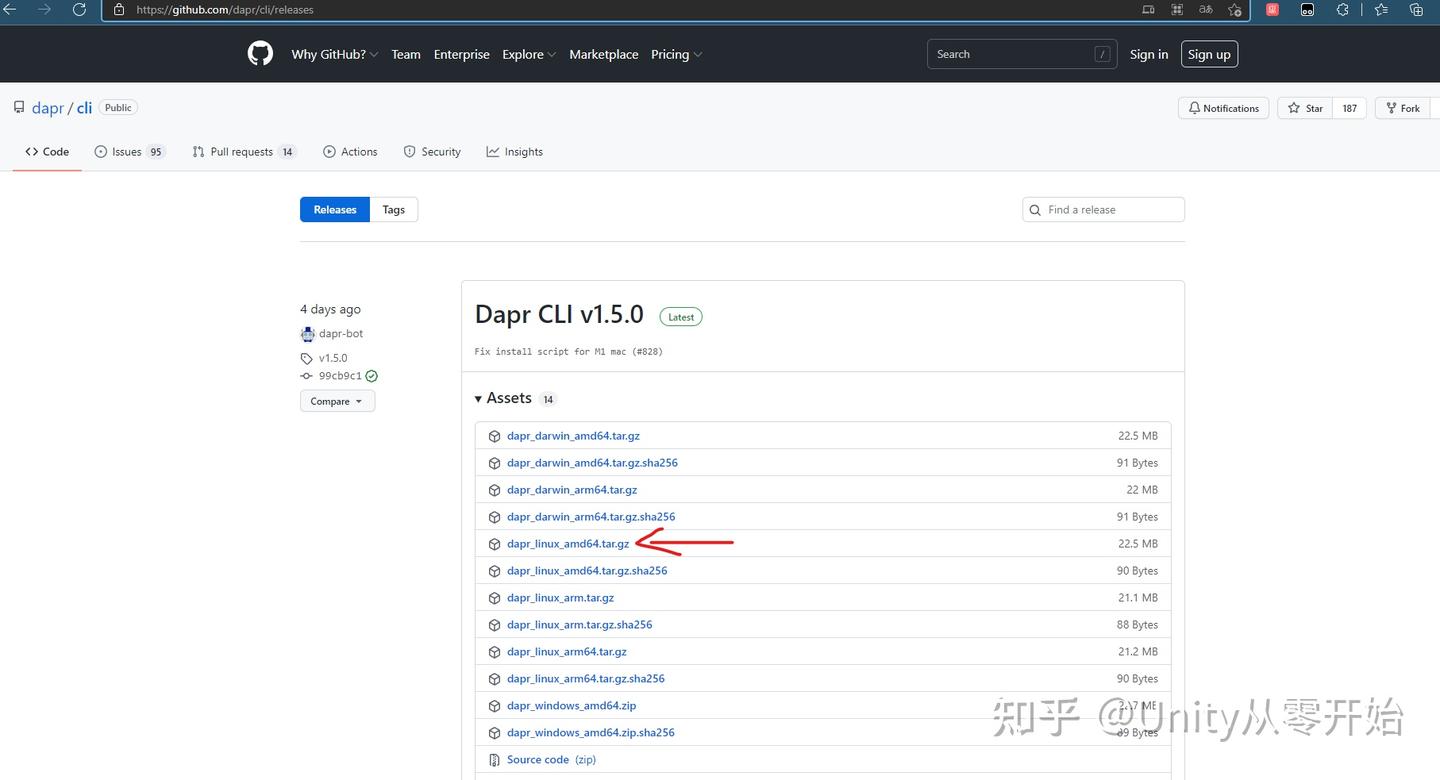Star the dapr/cli repository

click(x=1305, y=108)
